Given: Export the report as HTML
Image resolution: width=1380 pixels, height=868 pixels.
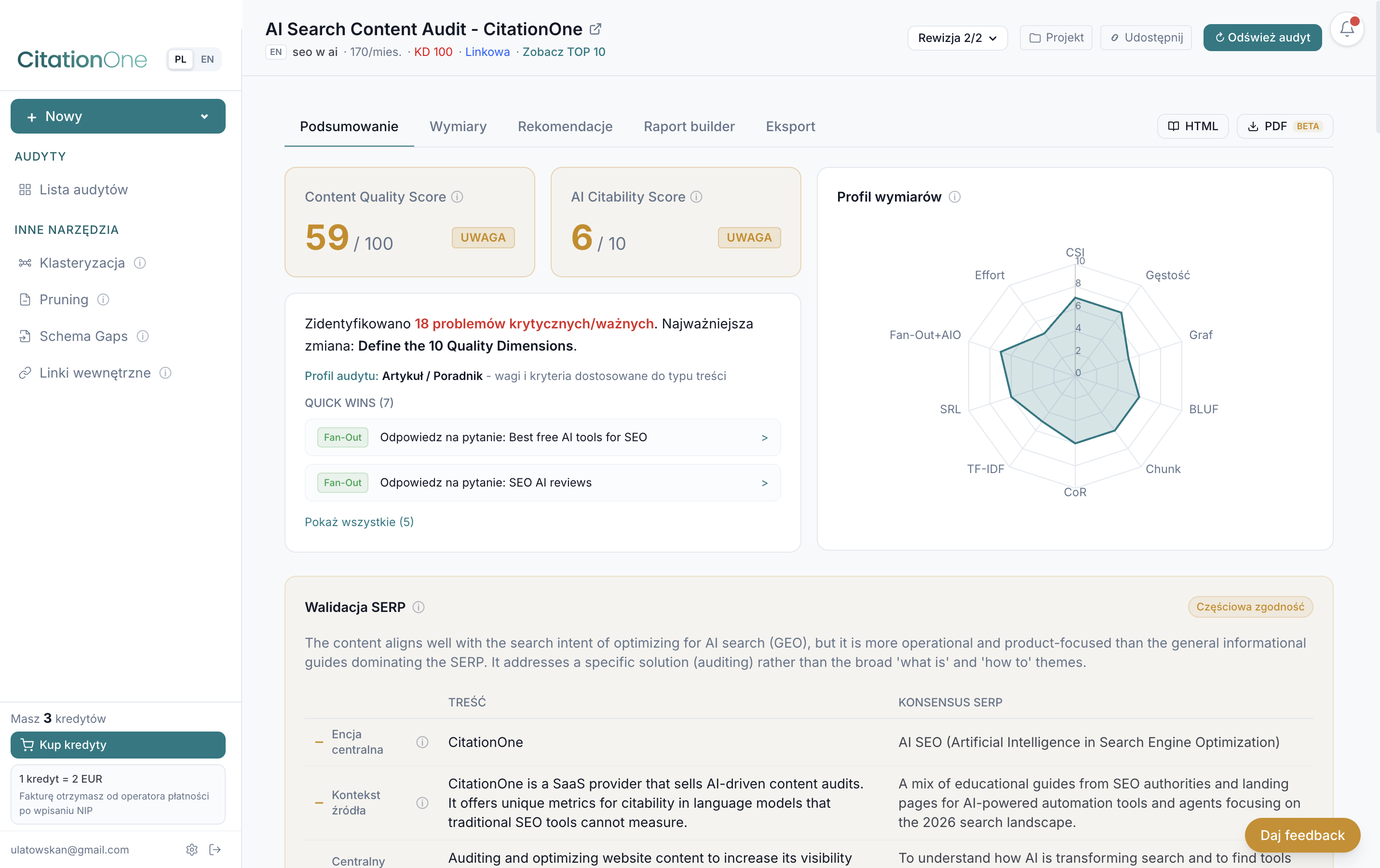Looking at the screenshot, I should 1192,126.
